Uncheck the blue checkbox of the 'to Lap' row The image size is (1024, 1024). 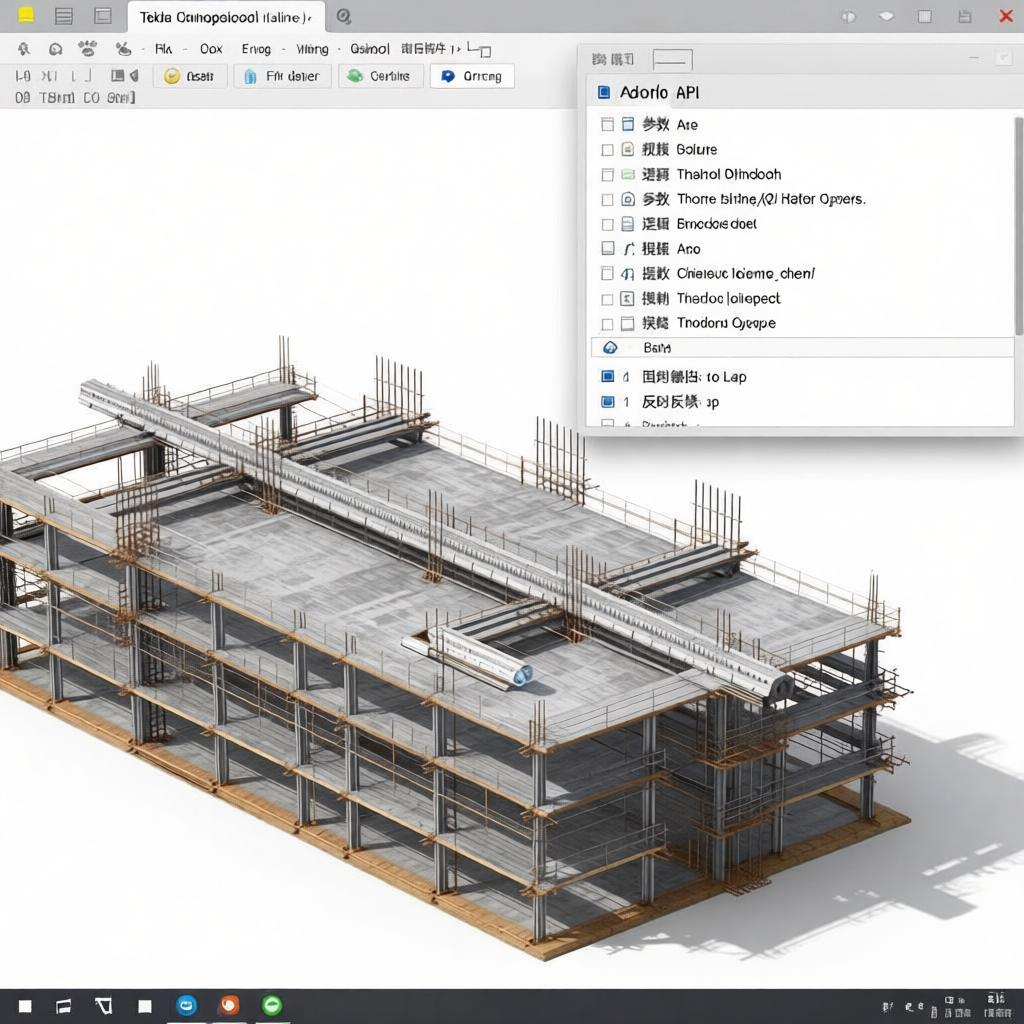[x=607, y=376]
